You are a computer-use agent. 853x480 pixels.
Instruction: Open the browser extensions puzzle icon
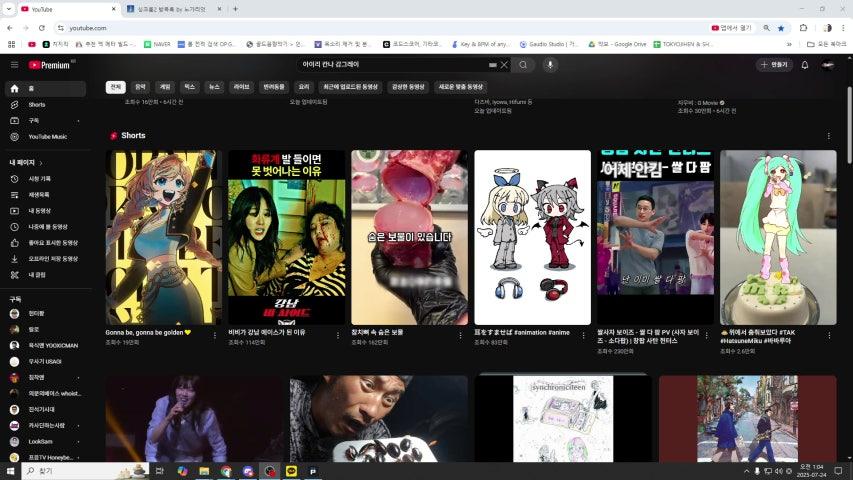803,28
